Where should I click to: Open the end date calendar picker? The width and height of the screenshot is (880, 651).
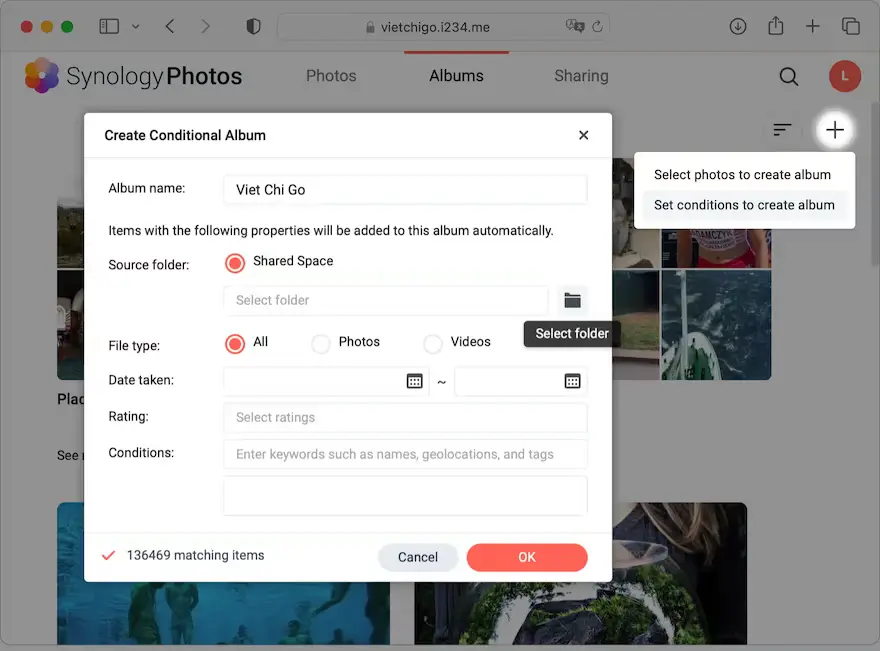572,381
